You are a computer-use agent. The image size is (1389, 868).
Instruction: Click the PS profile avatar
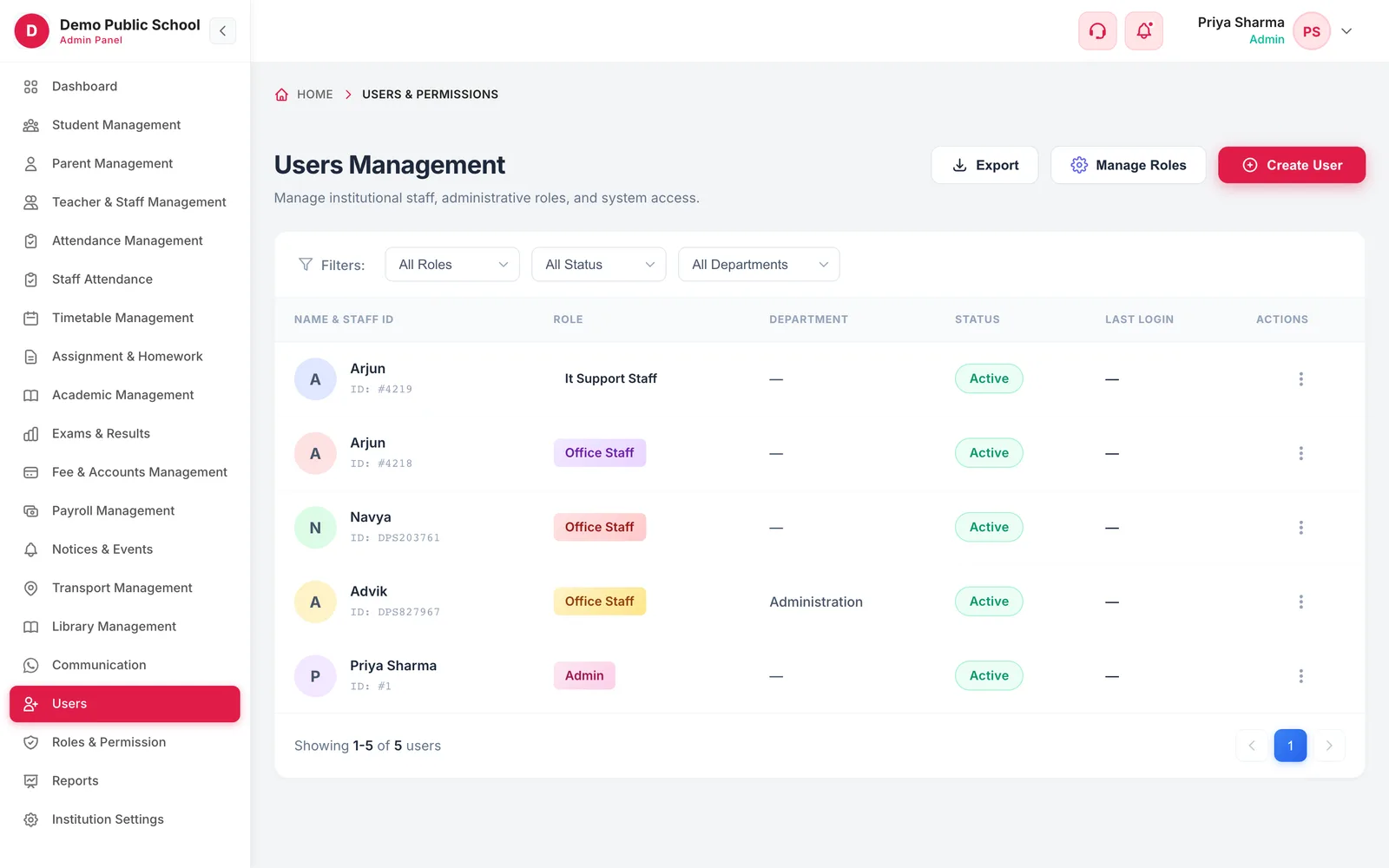[x=1312, y=31]
